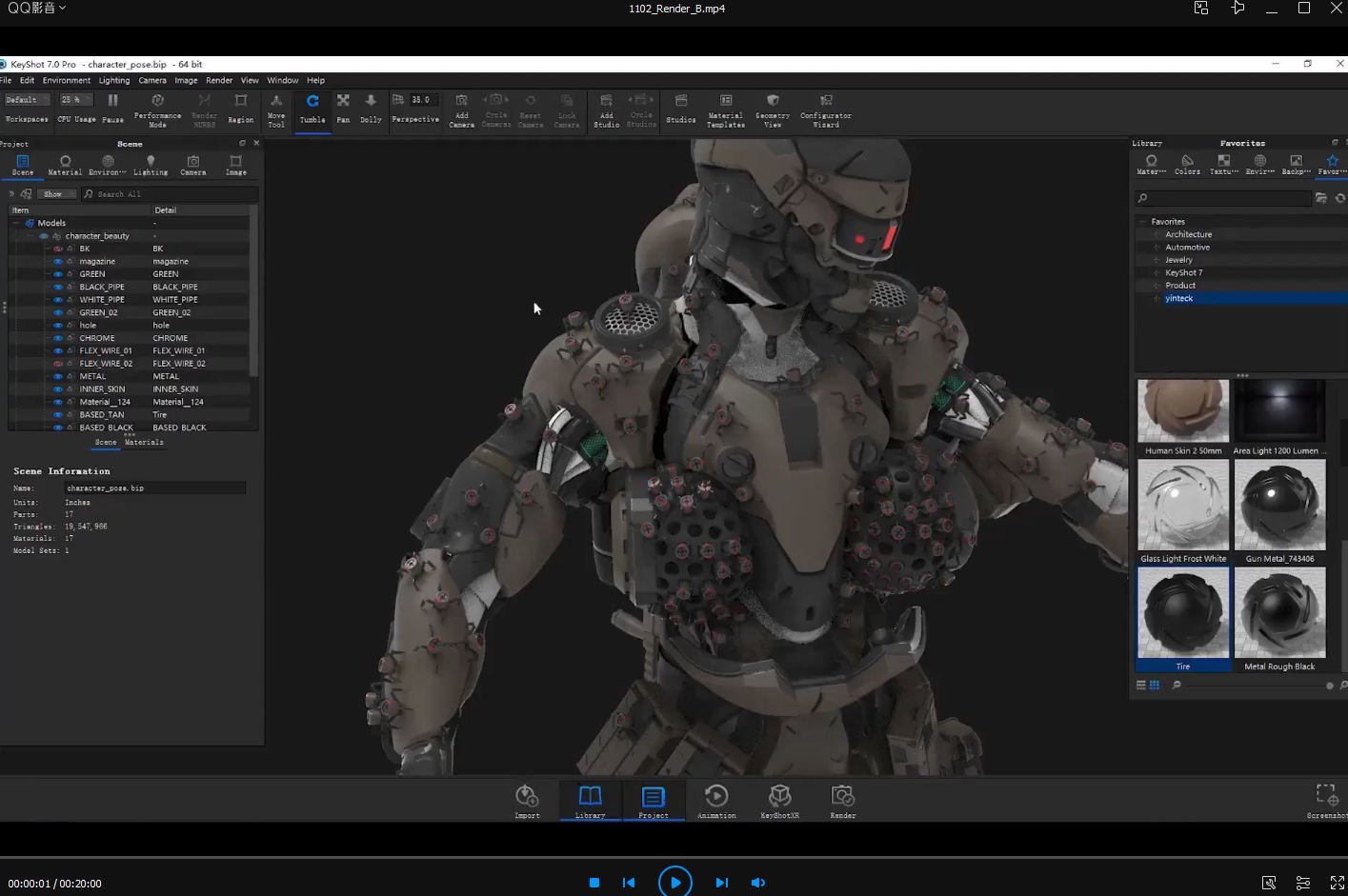Viewport: 1348px width, 896px height.
Task: Select the Automotive favorites folder
Action: click(1187, 248)
